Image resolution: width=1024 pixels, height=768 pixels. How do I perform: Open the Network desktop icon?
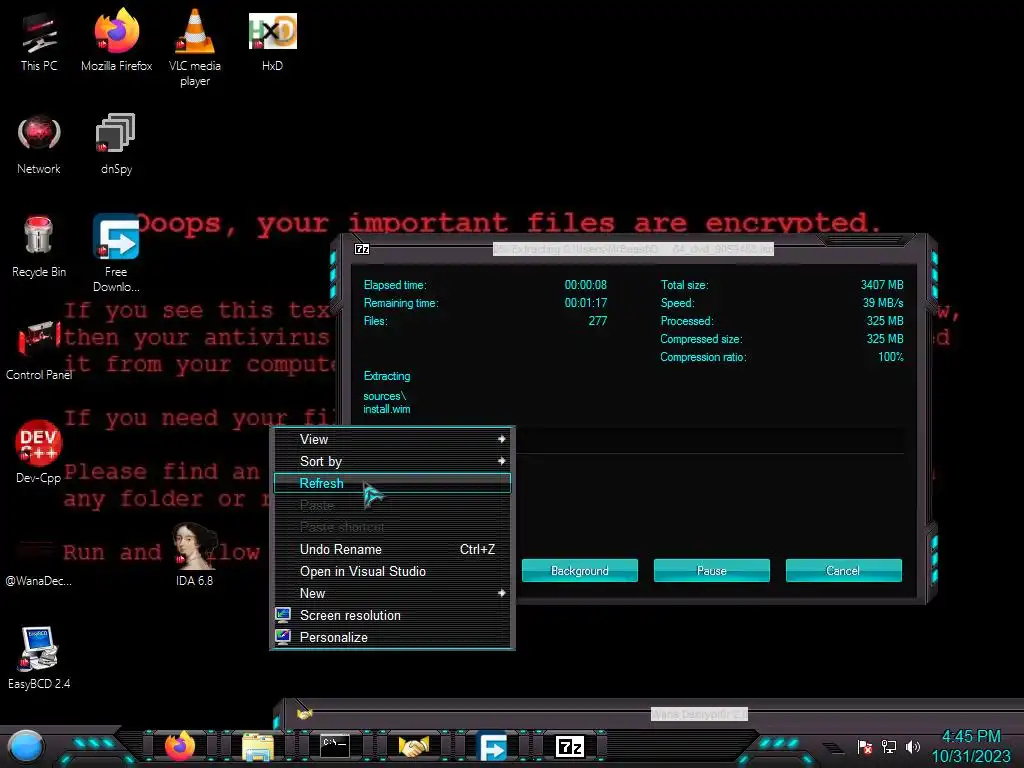(x=39, y=144)
